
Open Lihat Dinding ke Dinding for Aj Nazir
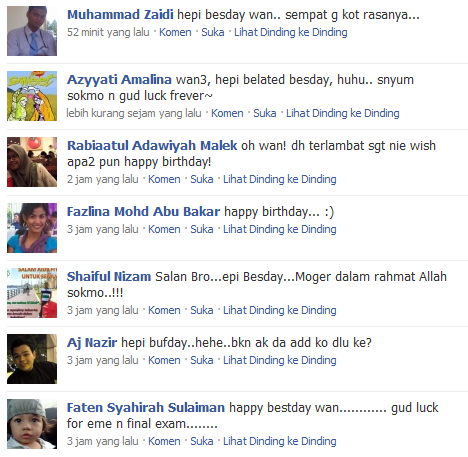(280, 360)
